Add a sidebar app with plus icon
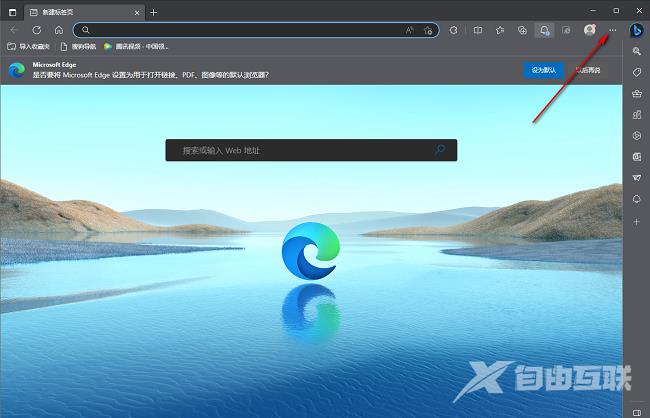This screenshot has height=418, width=650. click(636, 221)
